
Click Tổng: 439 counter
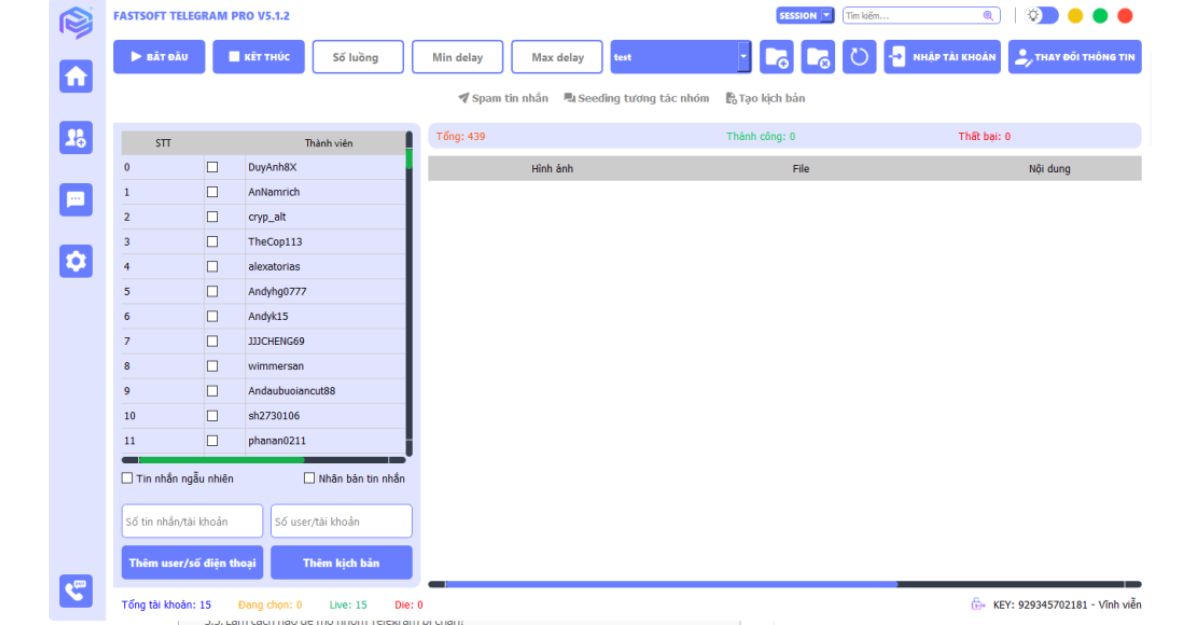click(461, 136)
